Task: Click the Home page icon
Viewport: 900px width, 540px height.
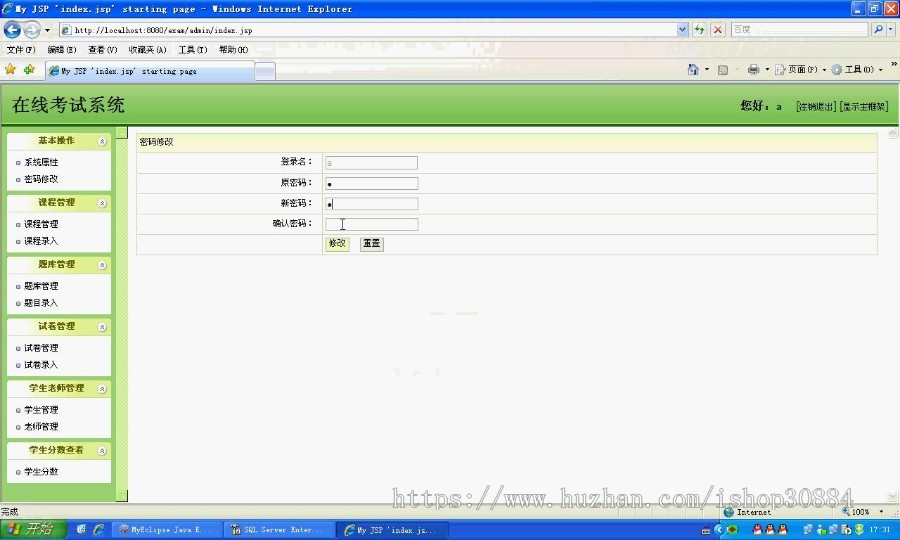Action: pyautogui.click(x=693, y=69)
